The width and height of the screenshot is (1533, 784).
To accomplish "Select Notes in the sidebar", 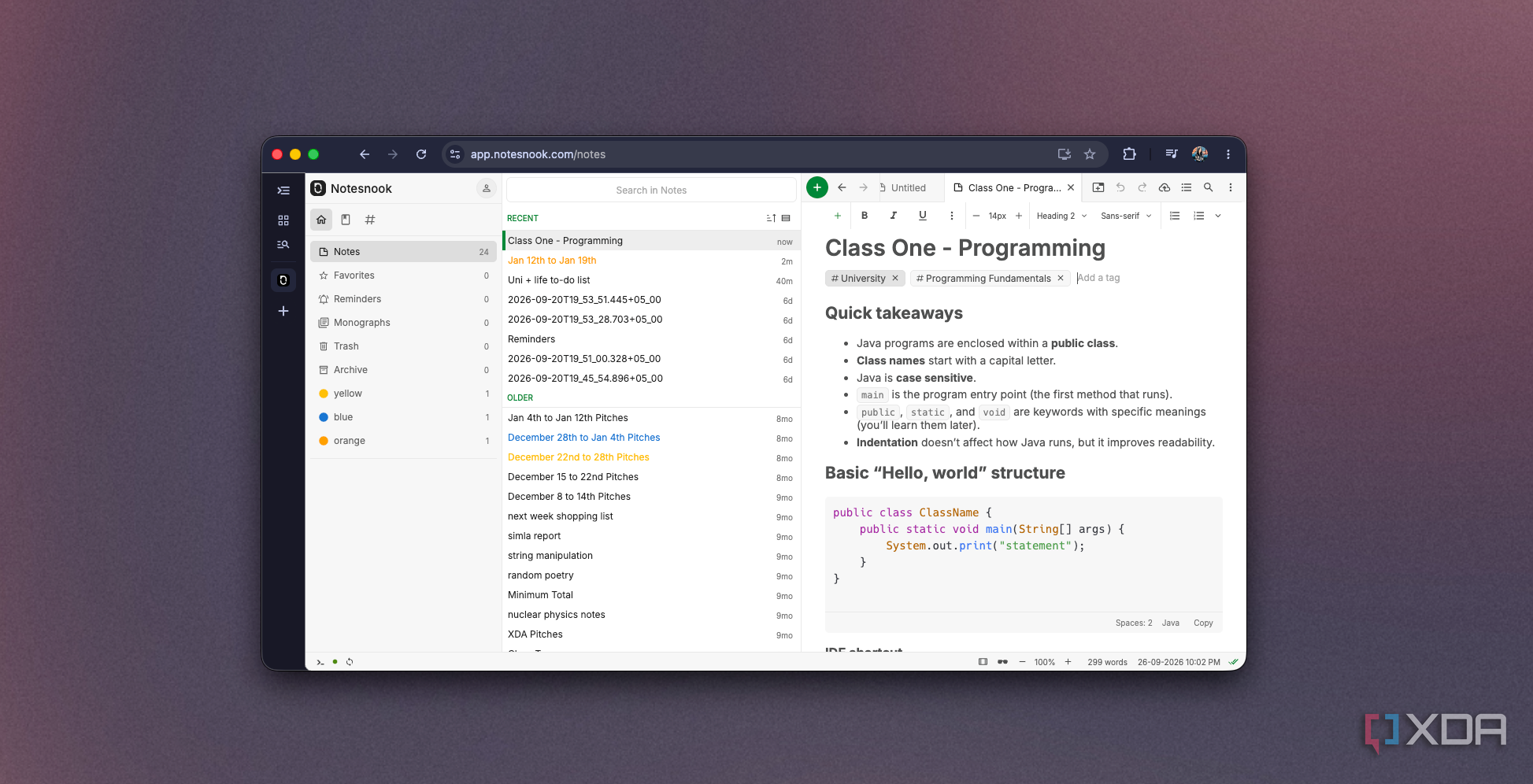I will [403, 252].
